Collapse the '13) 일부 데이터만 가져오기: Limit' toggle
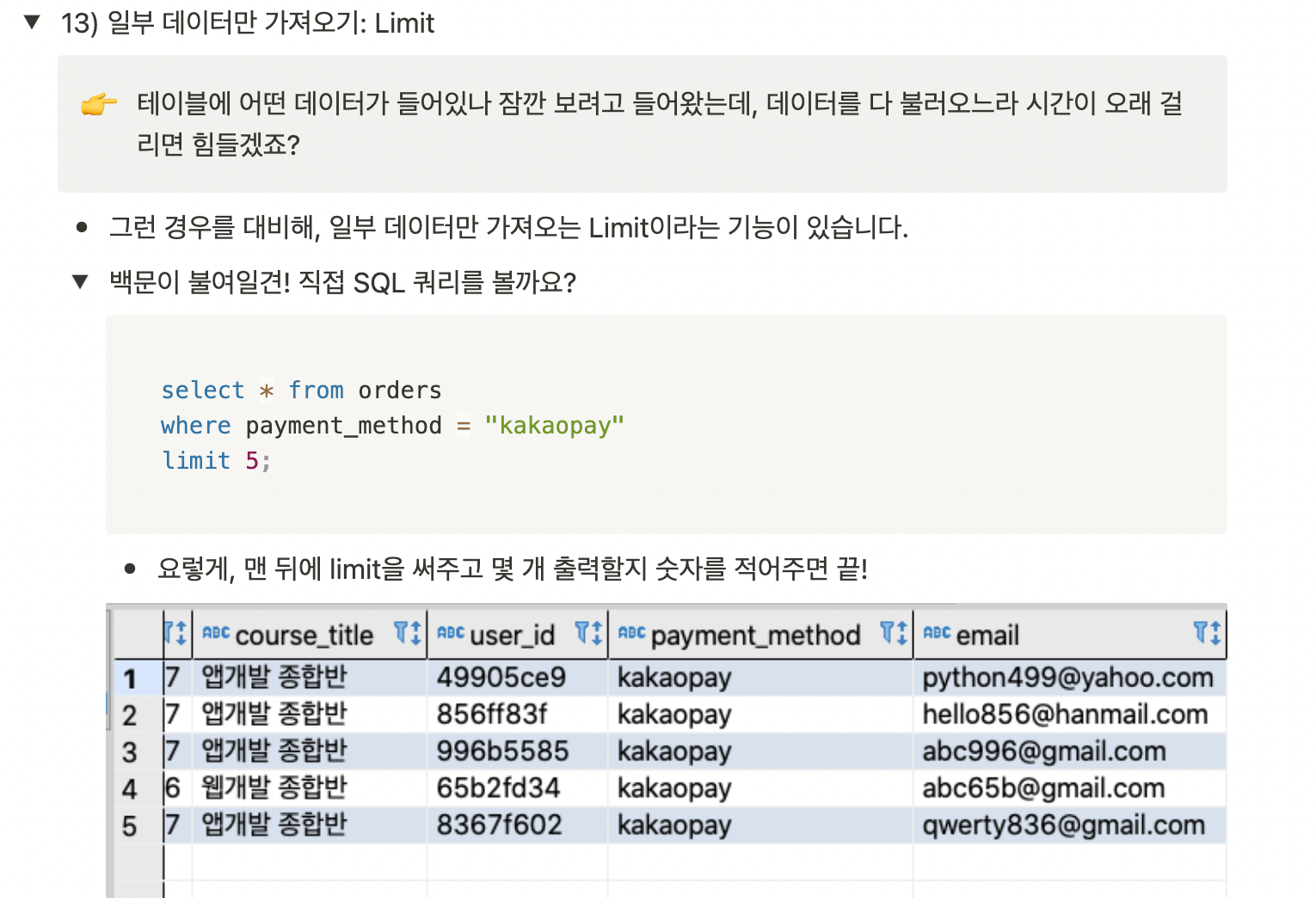This screenshot has height=898, width=1316. [32, 22]
